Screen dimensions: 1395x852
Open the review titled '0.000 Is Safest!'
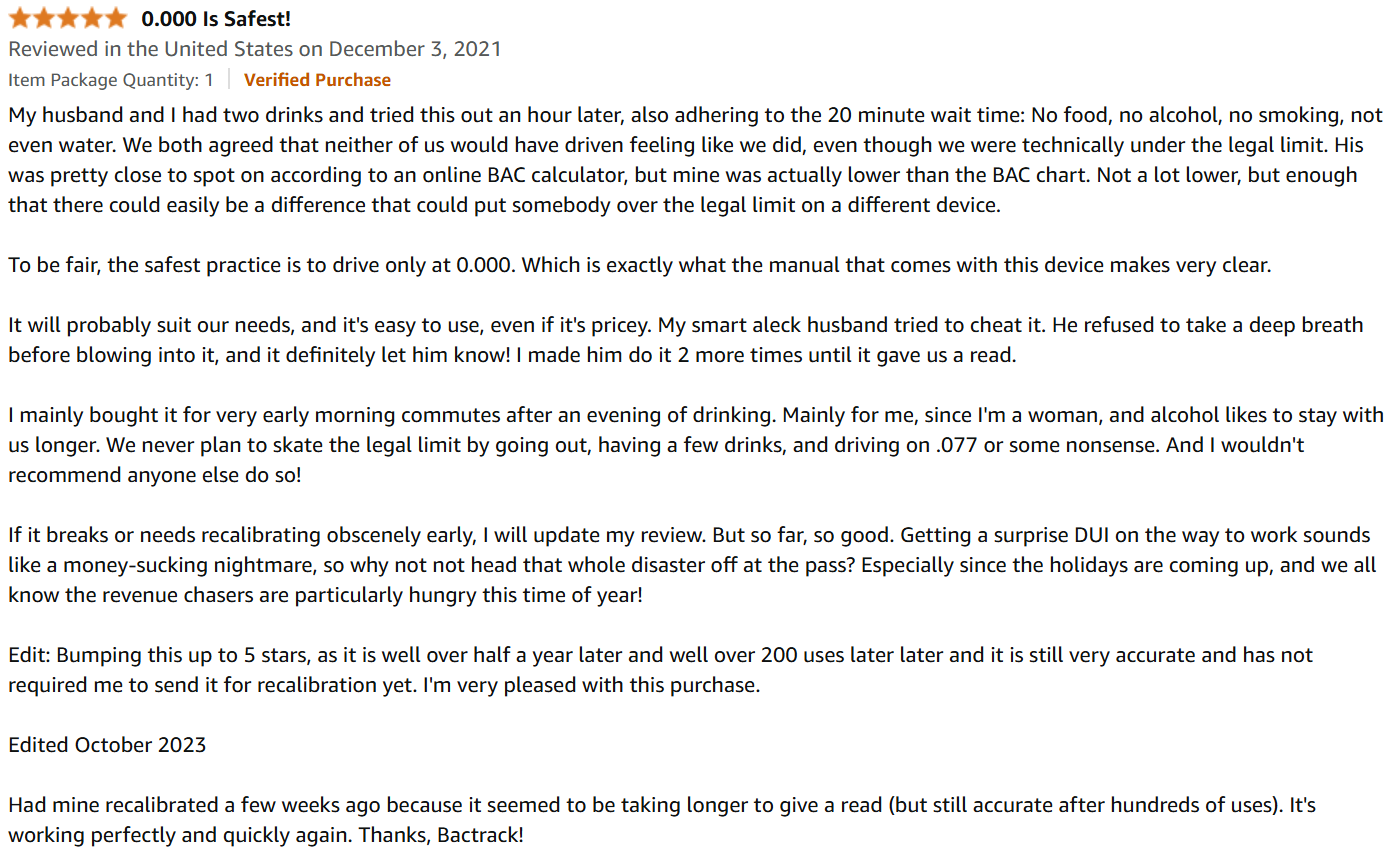(x=216, y=19)
